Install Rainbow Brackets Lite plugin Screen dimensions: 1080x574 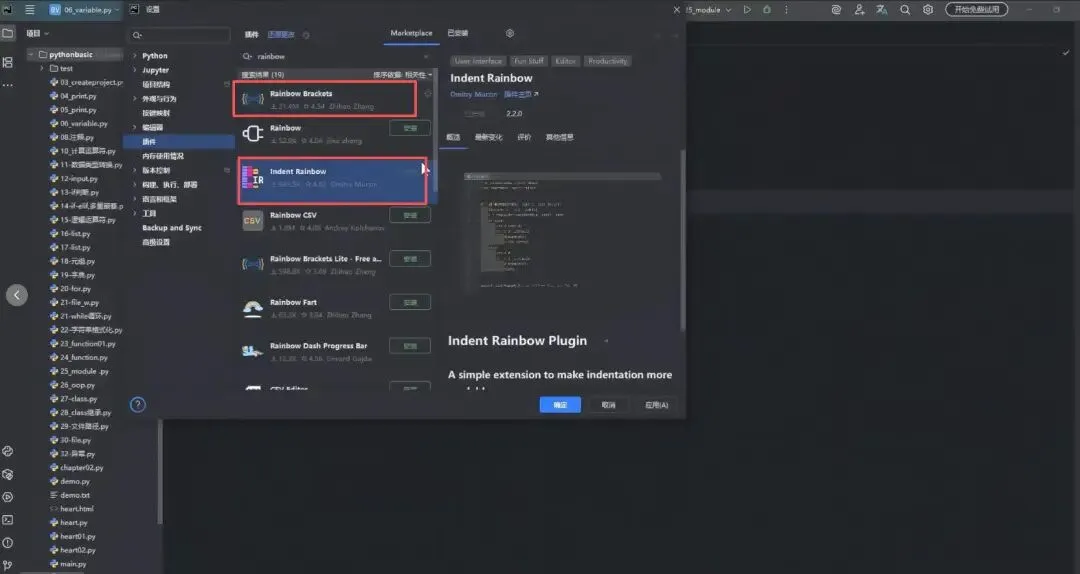point(410,258)
